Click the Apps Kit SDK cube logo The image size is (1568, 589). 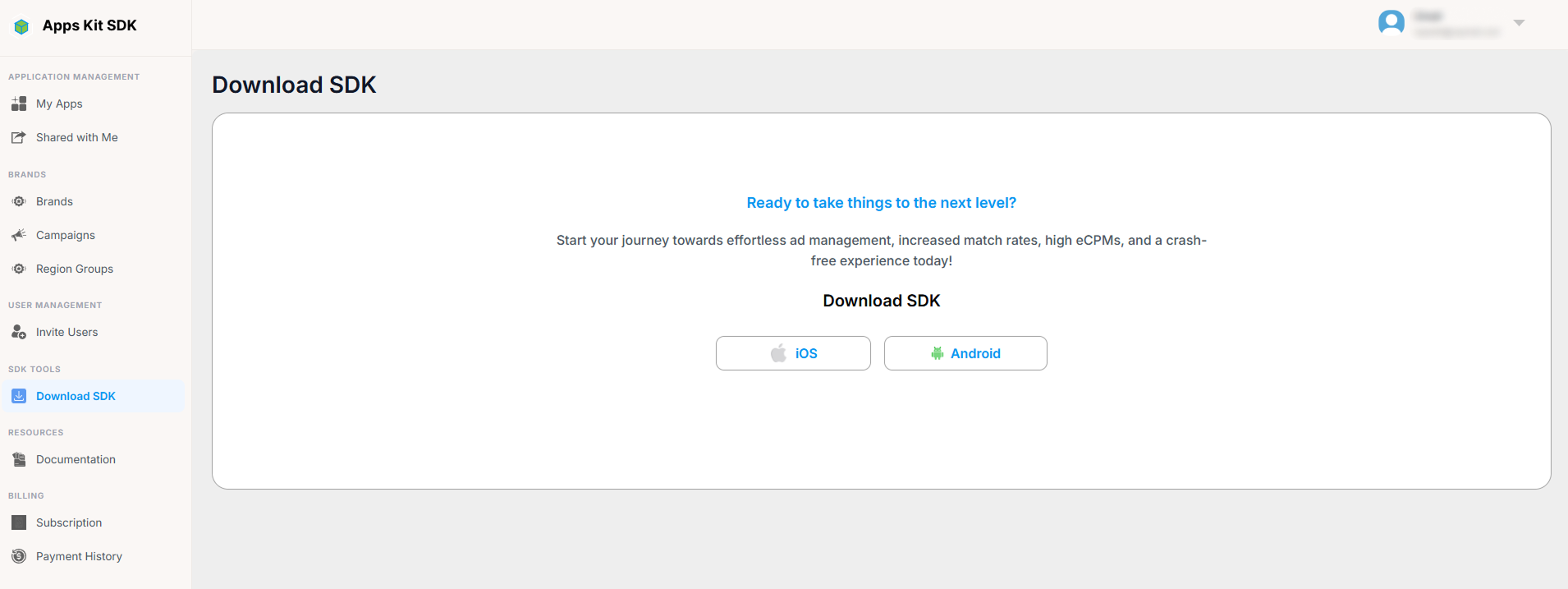[x=21, y=26]
